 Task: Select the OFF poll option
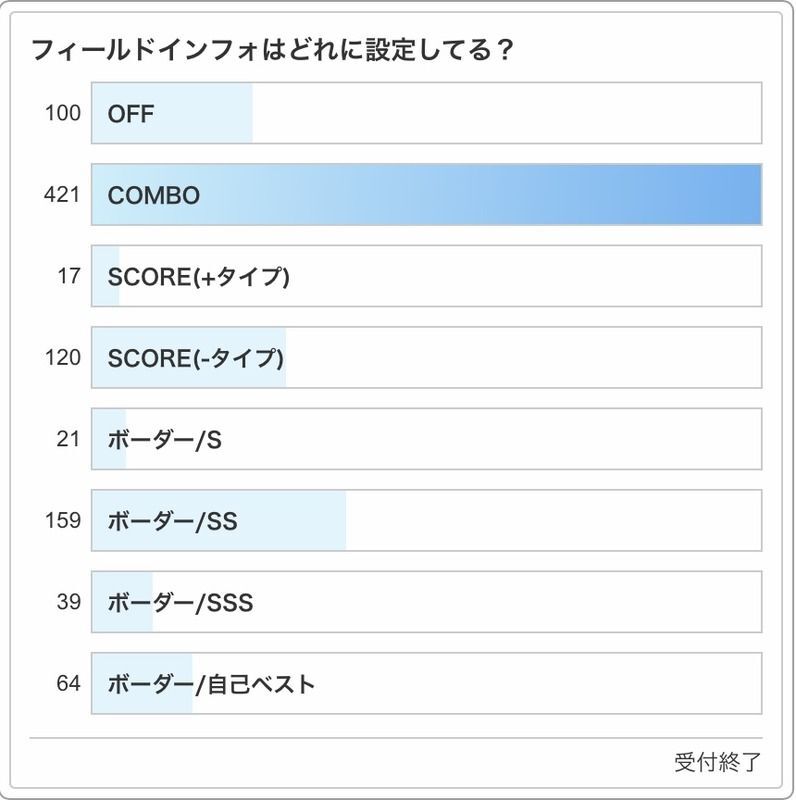131,113
